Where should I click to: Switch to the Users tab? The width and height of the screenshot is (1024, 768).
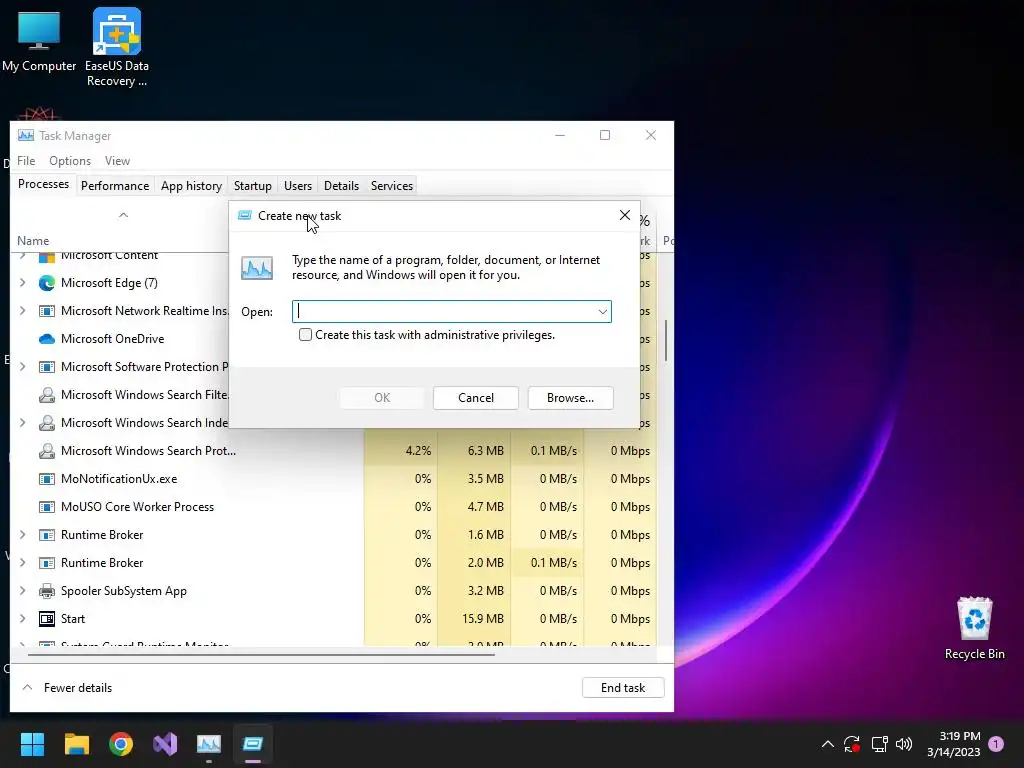tap(298, 186)
